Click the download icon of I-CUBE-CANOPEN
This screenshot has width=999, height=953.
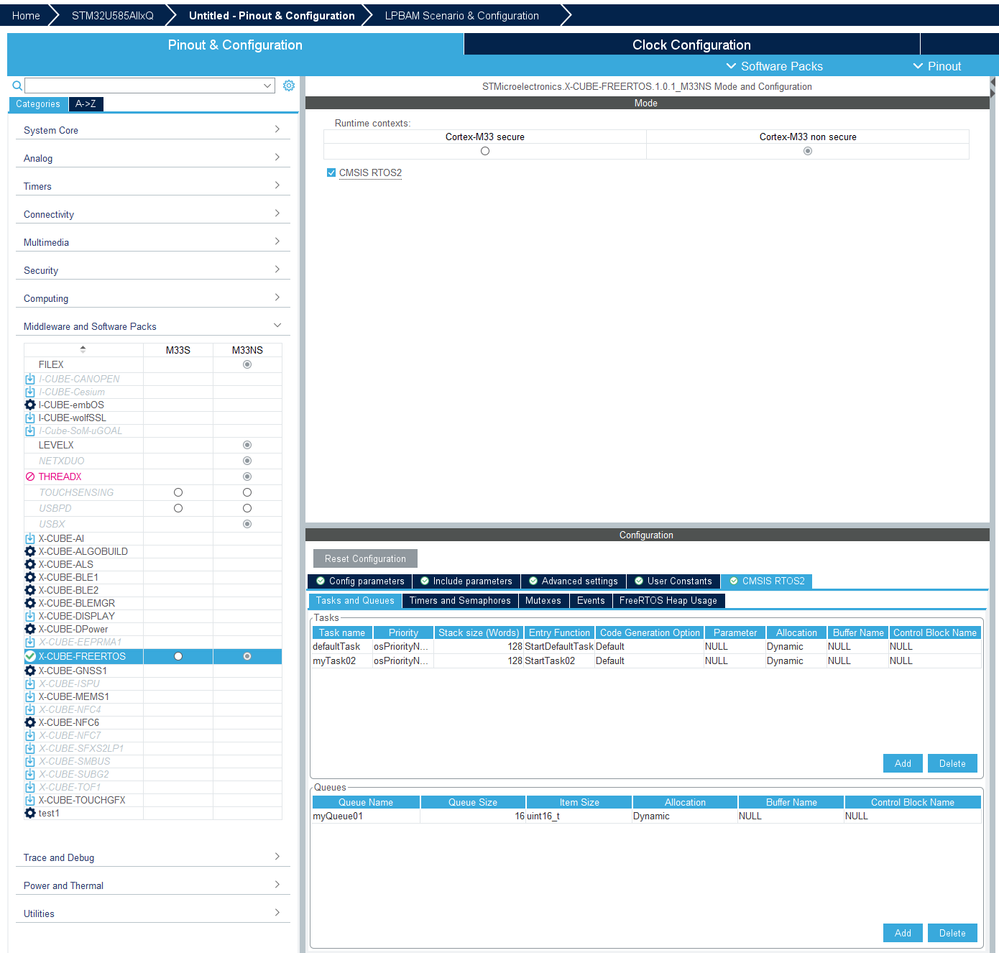click(30, 378)
